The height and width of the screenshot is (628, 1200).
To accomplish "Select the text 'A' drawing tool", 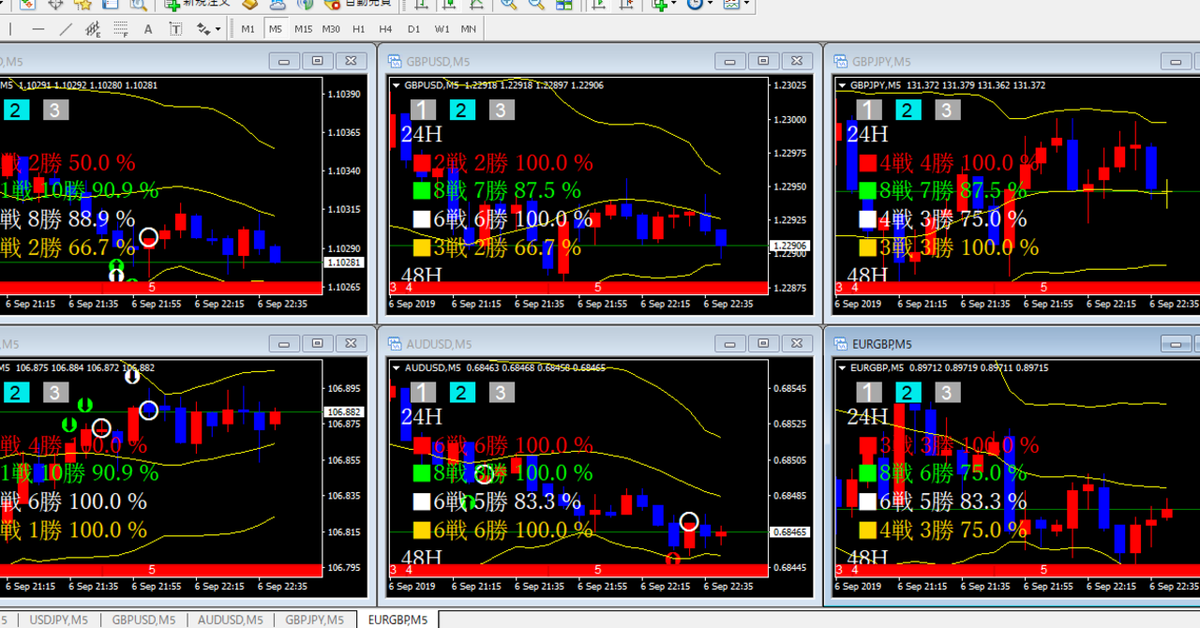I will click(x=148, y=29).
